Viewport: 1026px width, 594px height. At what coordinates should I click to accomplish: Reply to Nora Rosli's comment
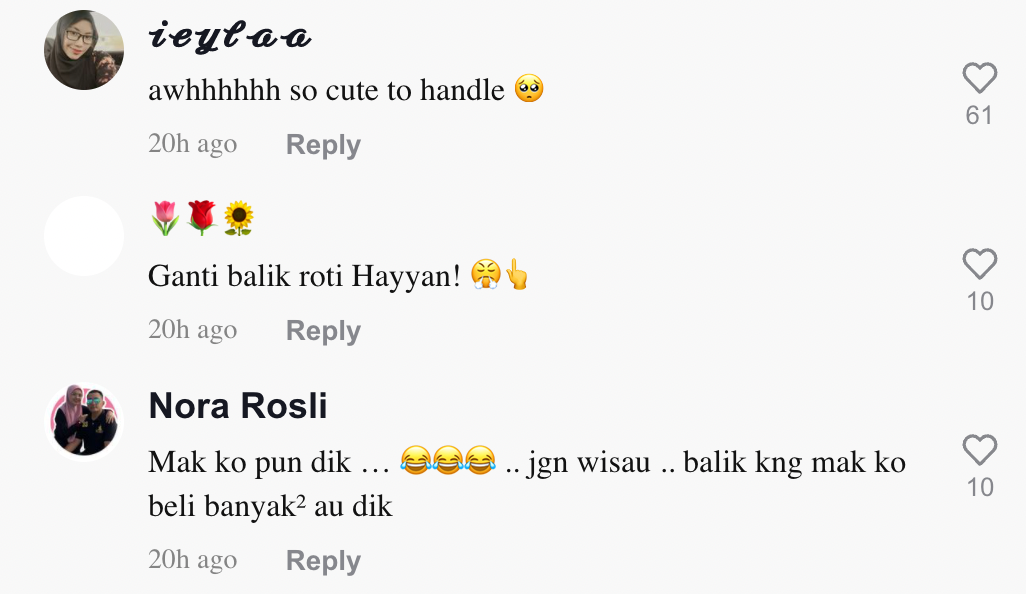click(x=323, y=561)
